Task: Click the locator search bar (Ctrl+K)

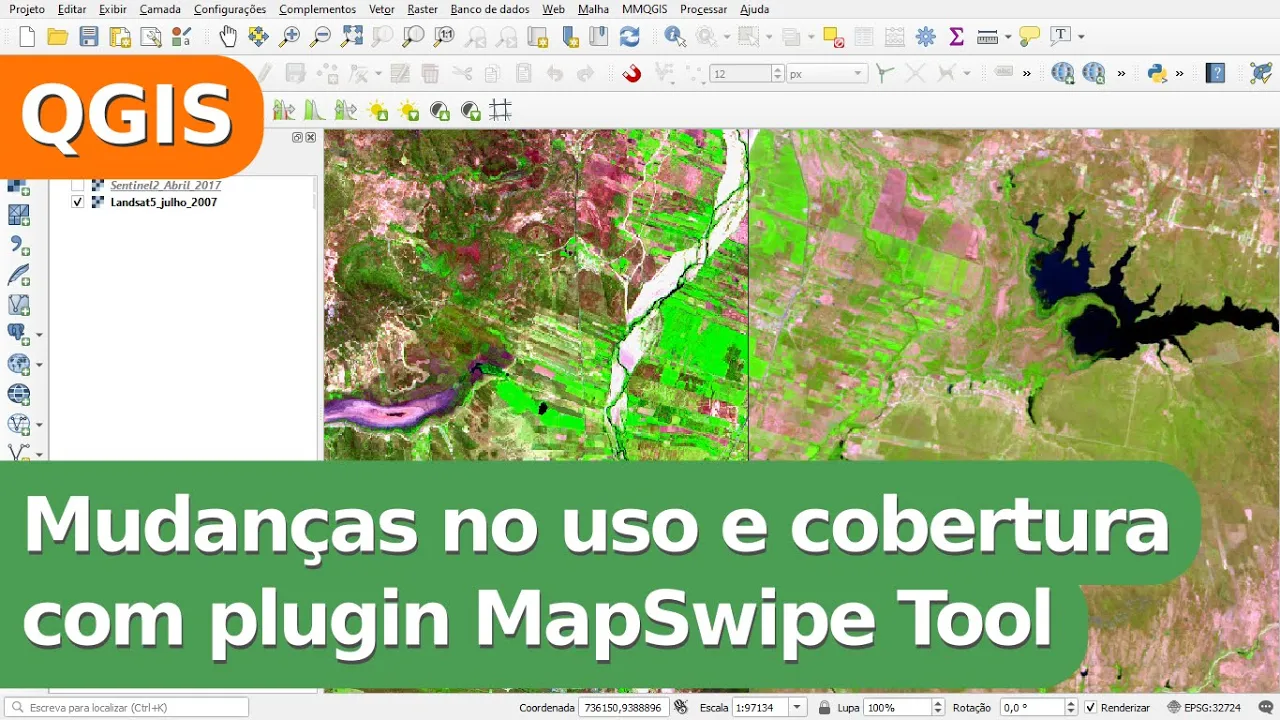Action: coord(126,707)
